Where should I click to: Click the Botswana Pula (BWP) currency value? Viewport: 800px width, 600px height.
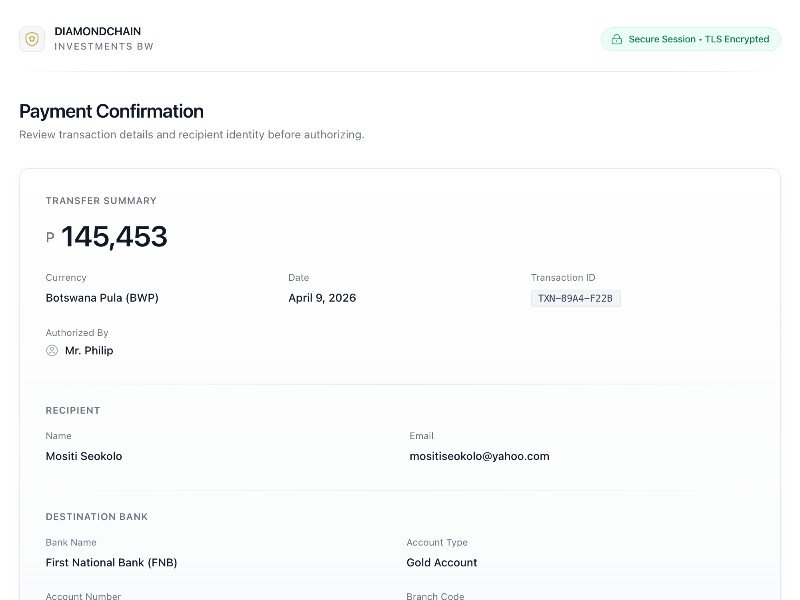[x=102, y=298]
